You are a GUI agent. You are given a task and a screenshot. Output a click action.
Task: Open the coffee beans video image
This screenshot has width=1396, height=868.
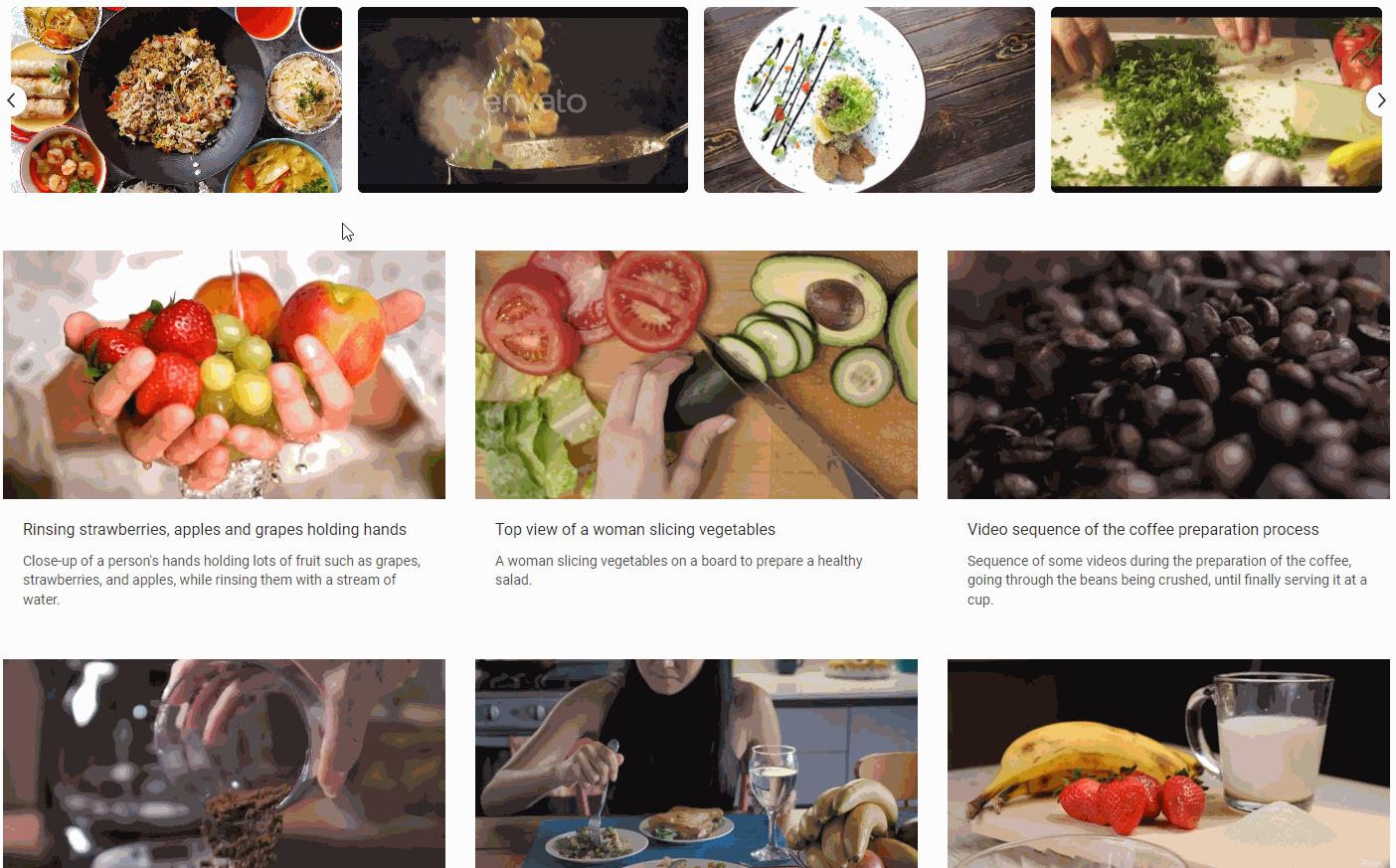coord(1168,375)
